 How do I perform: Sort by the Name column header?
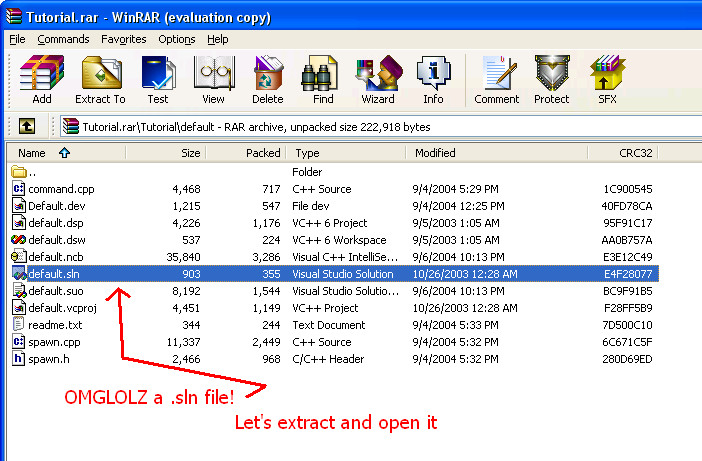[66, 153]
